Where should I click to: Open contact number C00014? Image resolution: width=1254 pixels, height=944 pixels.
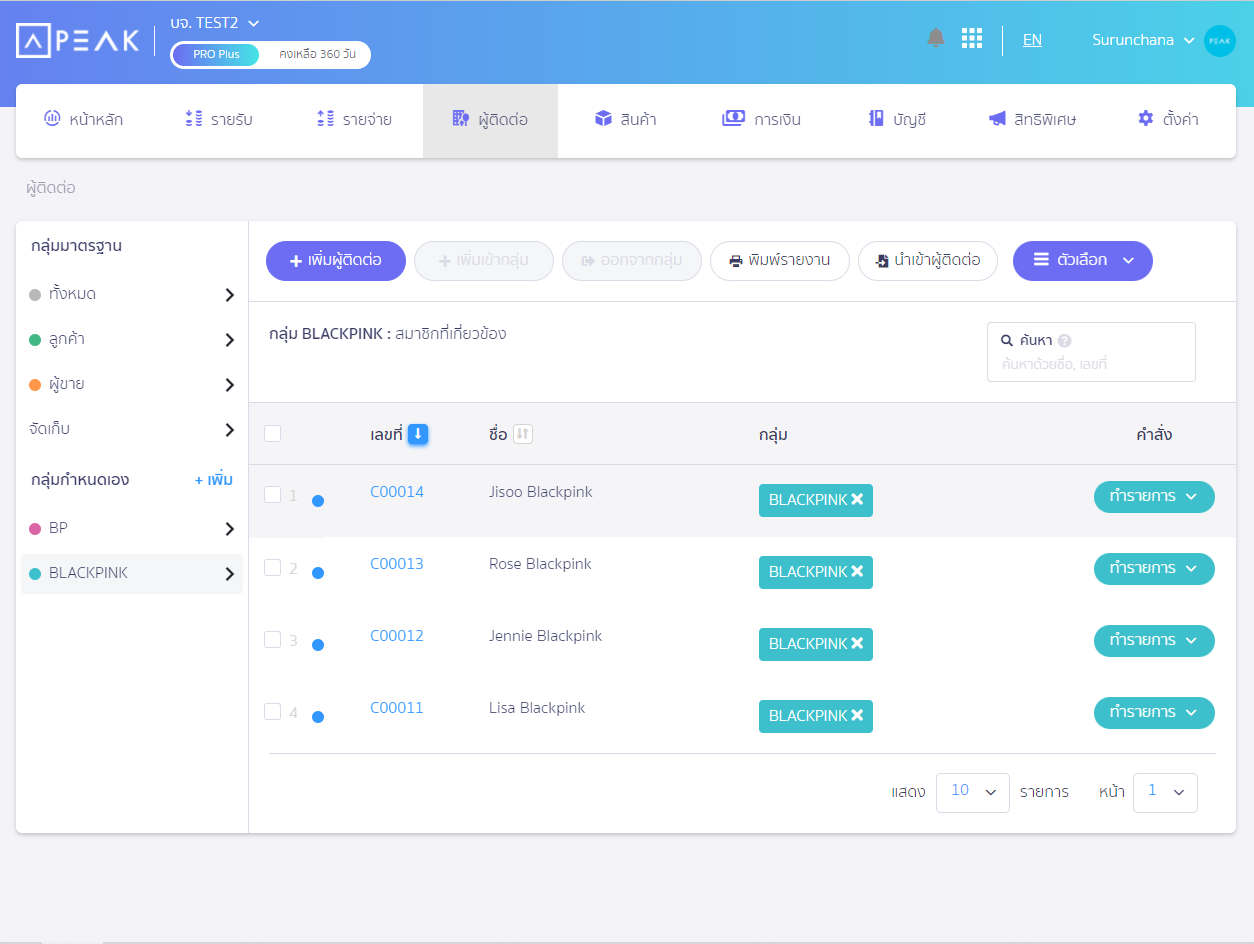tap(397, 492)
